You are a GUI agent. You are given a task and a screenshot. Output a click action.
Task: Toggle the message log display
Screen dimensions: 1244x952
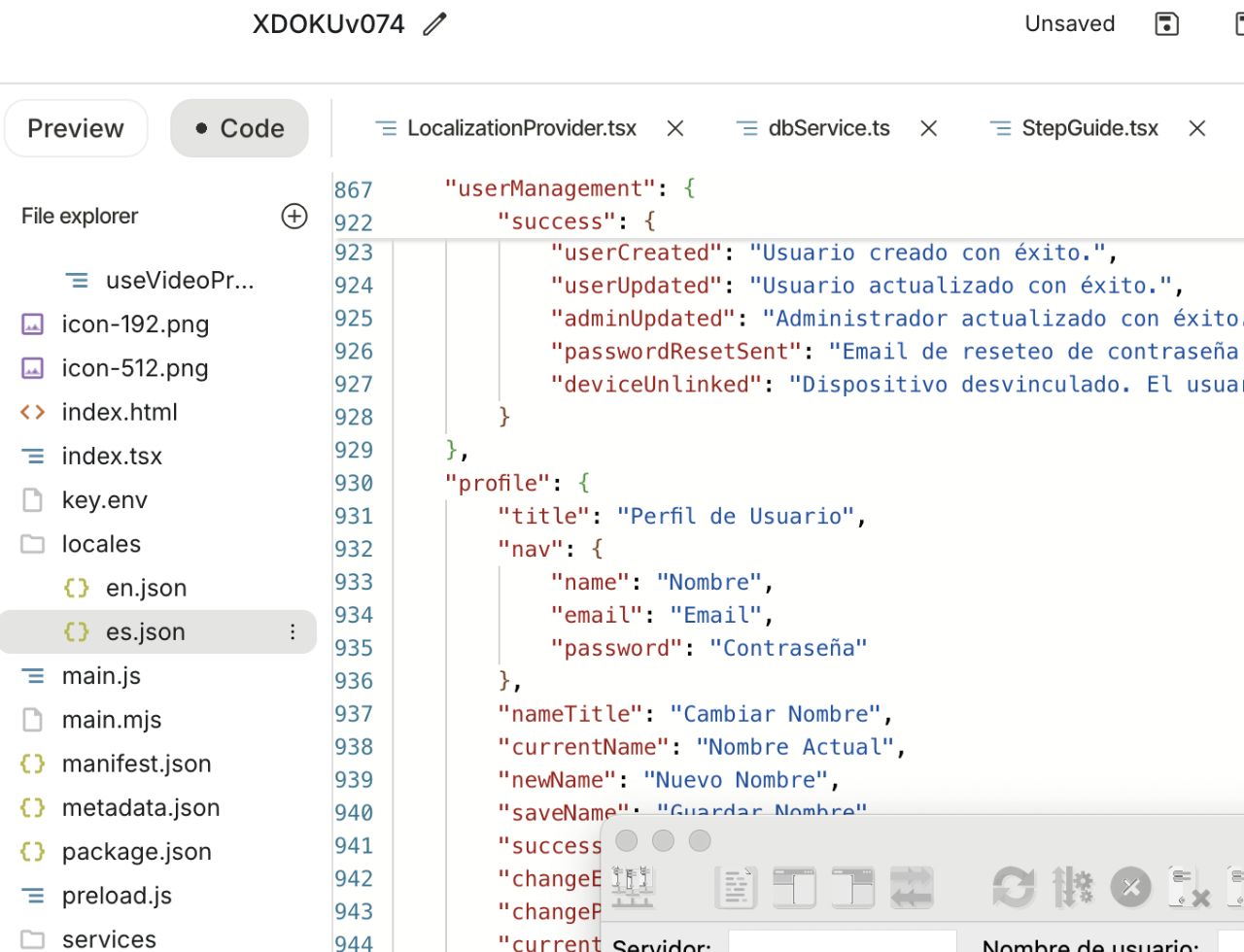click(736, 887)
